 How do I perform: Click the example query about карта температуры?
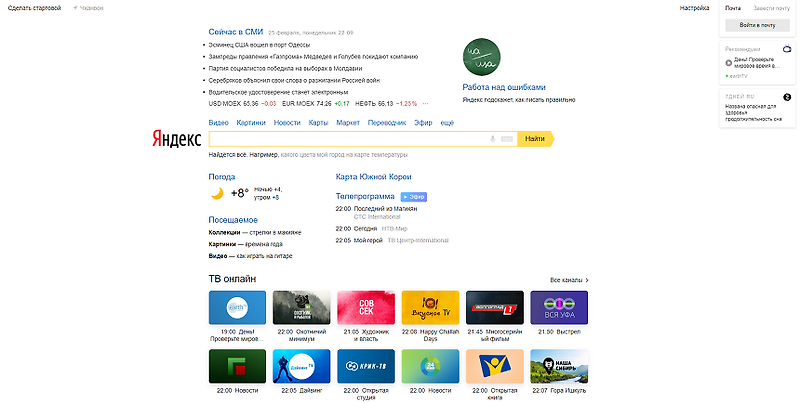[344, 155]
